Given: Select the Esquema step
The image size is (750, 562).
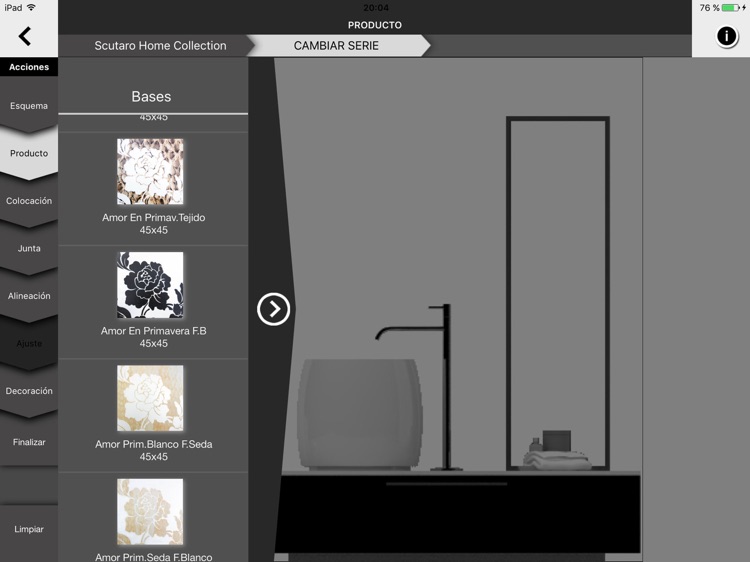Looking at the screenshot, I should coord(29,106).
